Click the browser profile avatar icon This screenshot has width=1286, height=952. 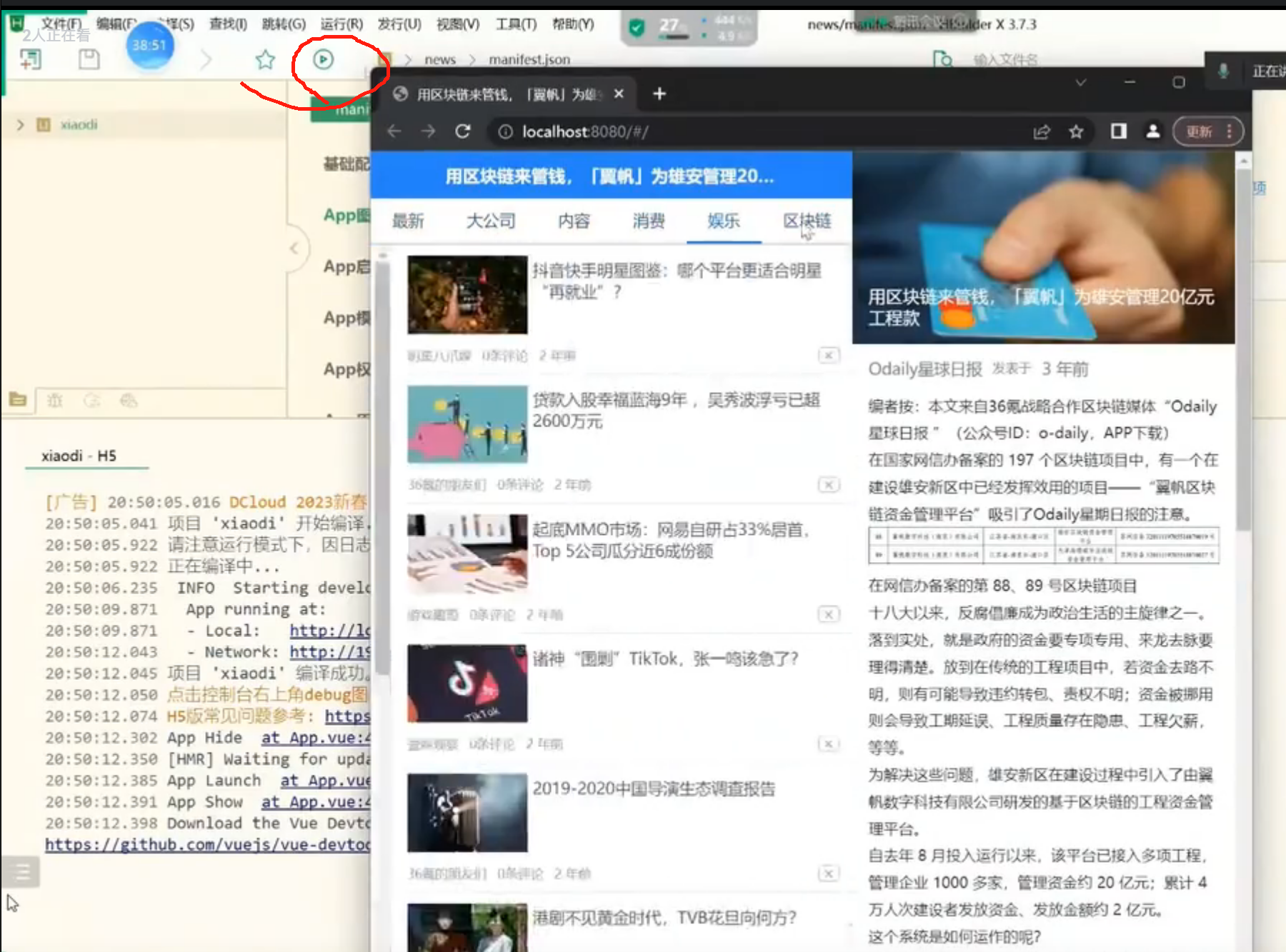(1152, 131)
